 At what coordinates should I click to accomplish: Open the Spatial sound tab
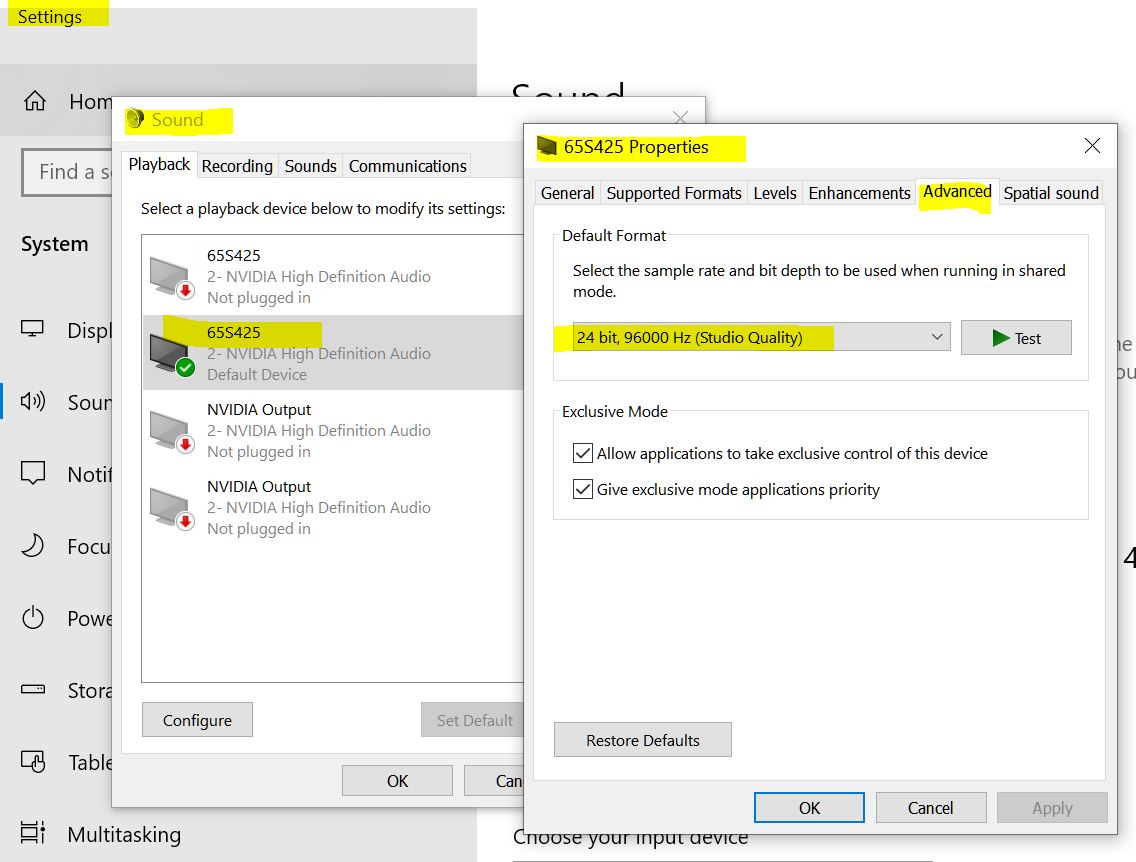click(1051, 193)
